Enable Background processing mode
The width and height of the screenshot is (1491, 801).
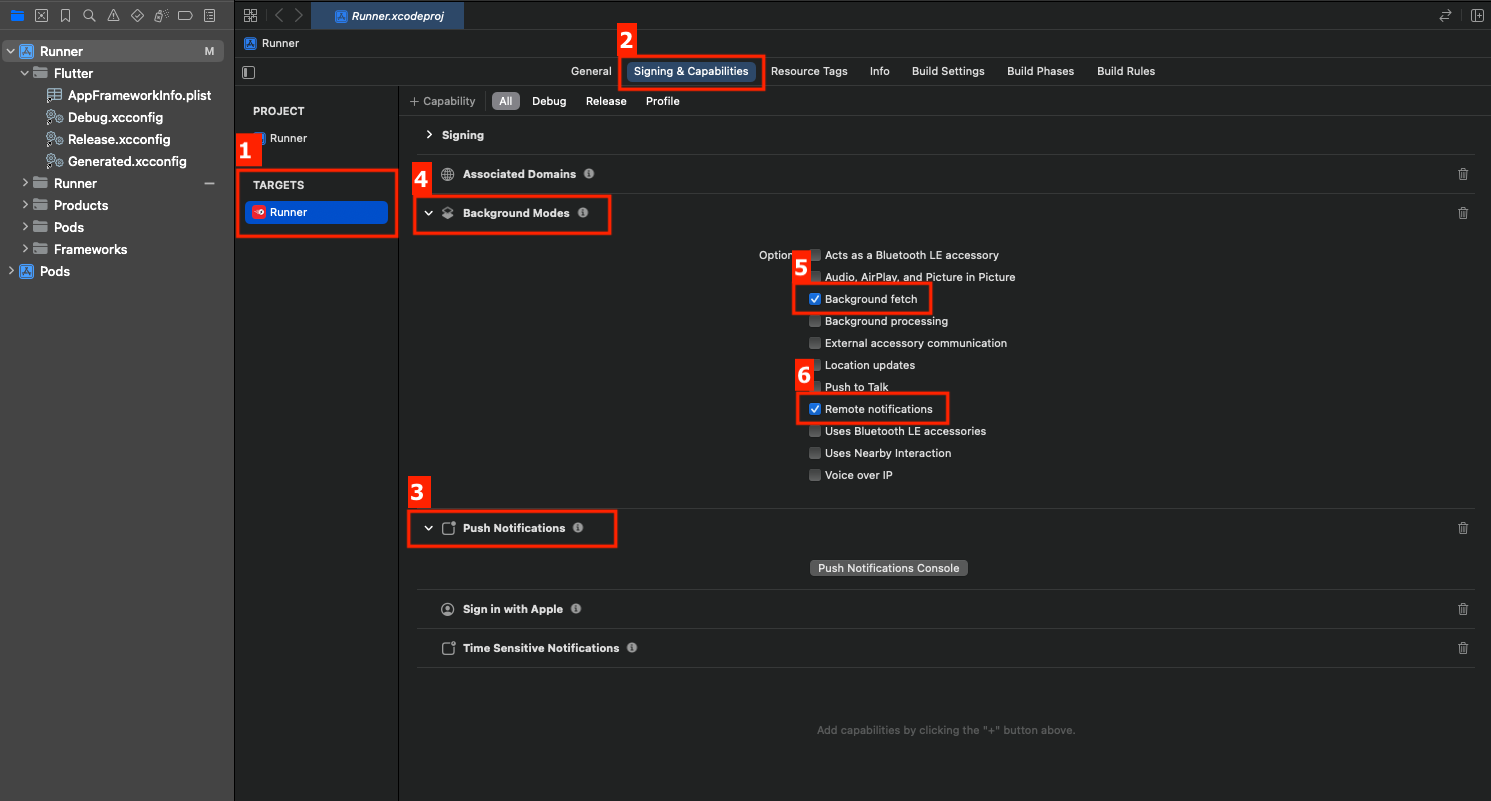(x=815, y=321)
